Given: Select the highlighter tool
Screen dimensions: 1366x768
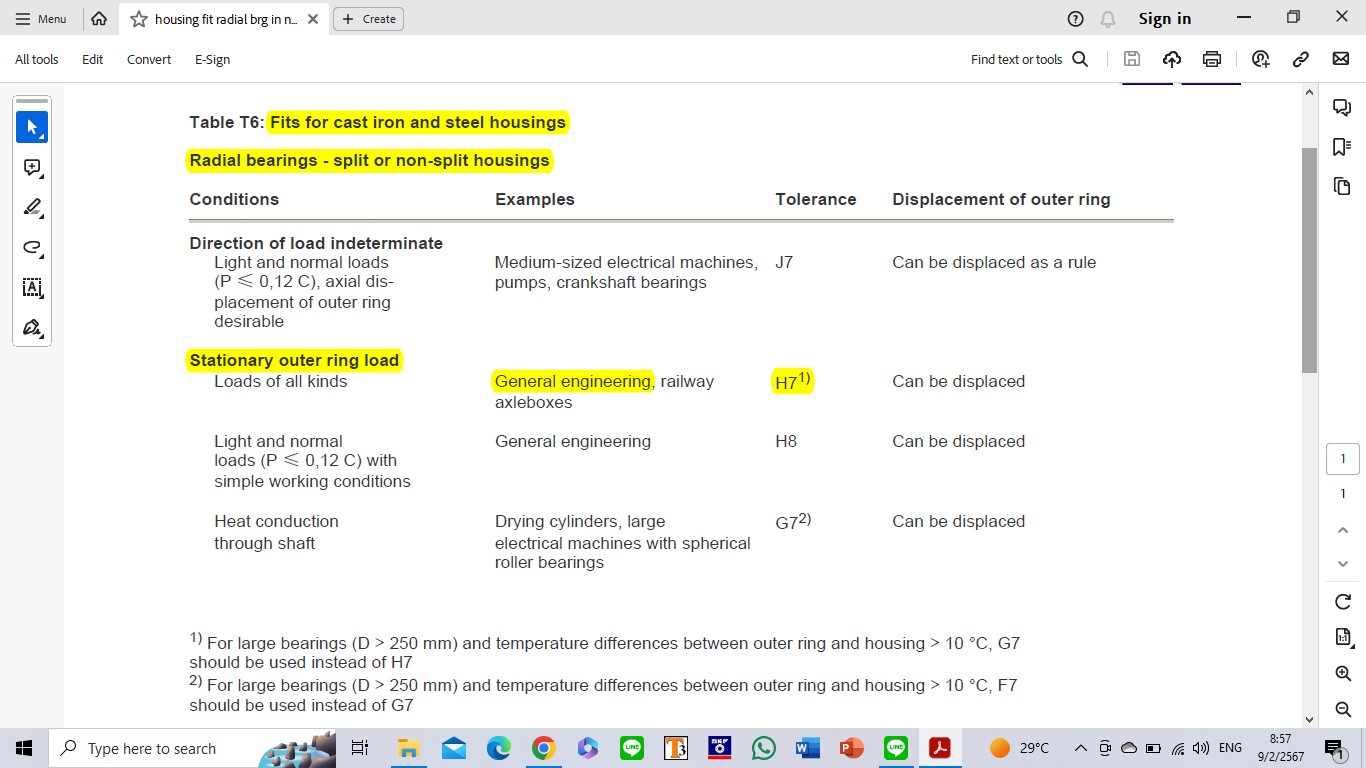Looking at the screenshot, I should [x=32, y=208].
